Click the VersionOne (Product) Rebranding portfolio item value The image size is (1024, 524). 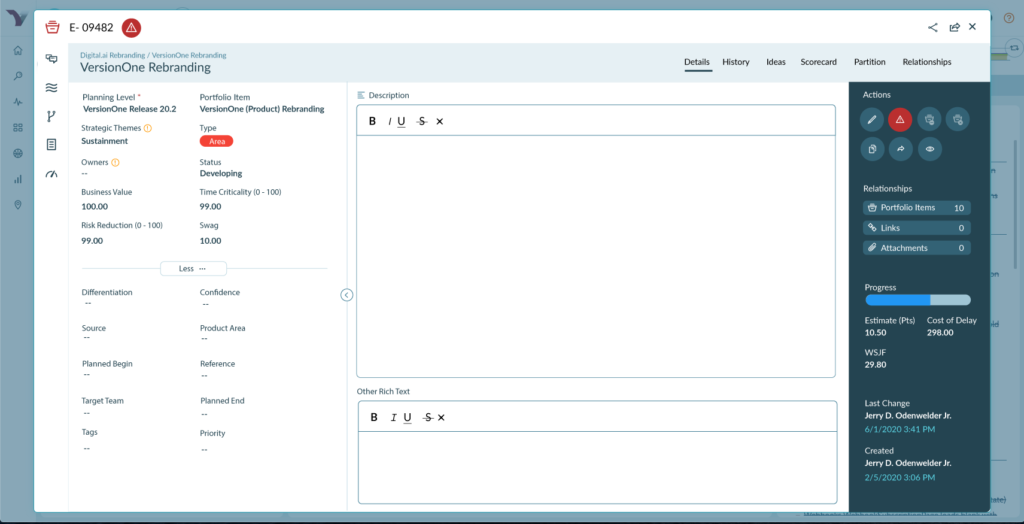coord(262,109)
